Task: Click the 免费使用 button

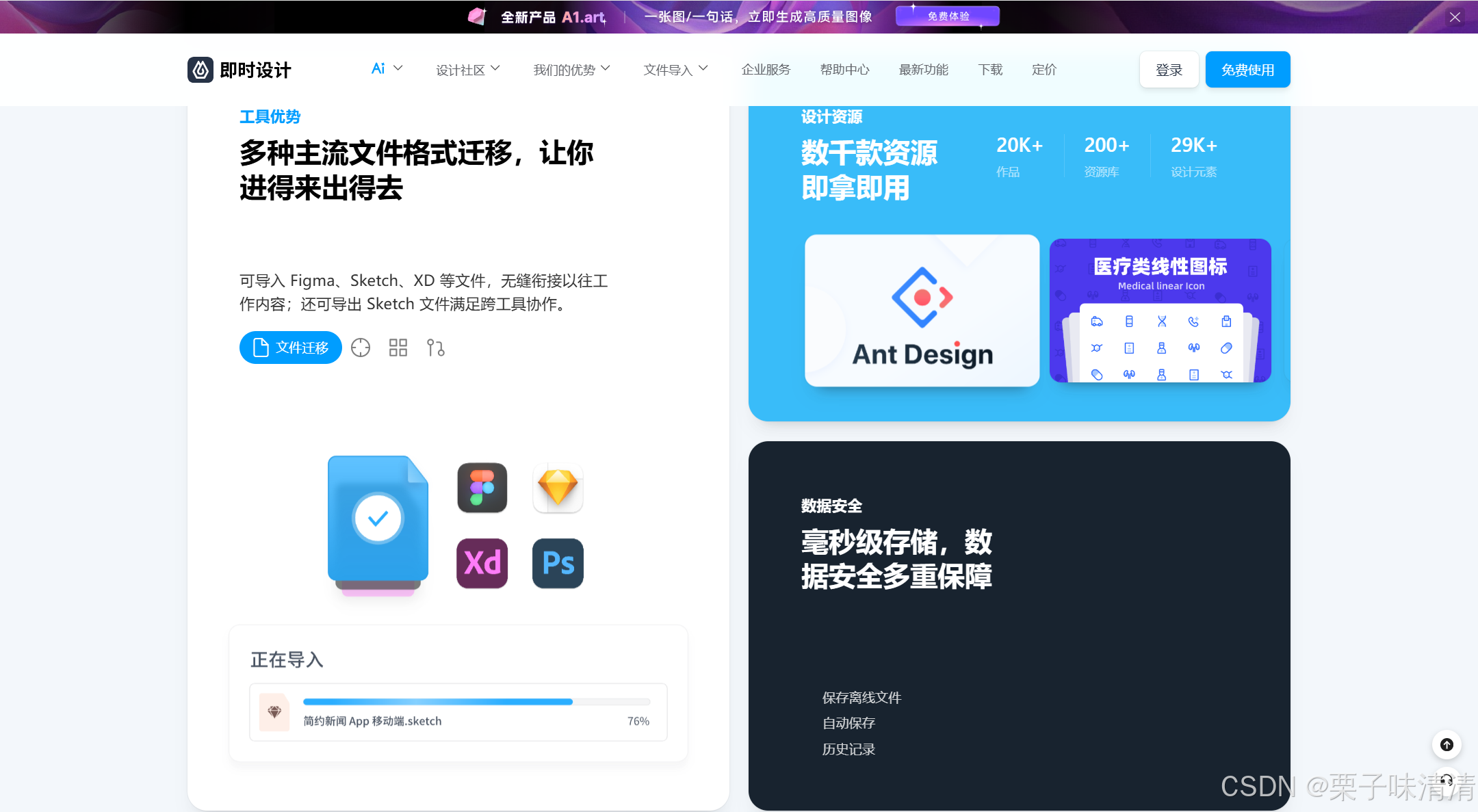Action: (1247, 70)
